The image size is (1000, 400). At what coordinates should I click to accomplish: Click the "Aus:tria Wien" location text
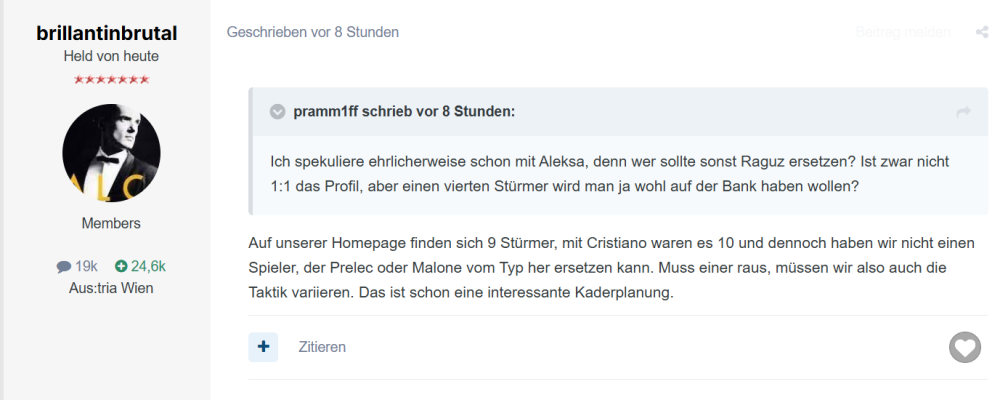click(111, 288)
